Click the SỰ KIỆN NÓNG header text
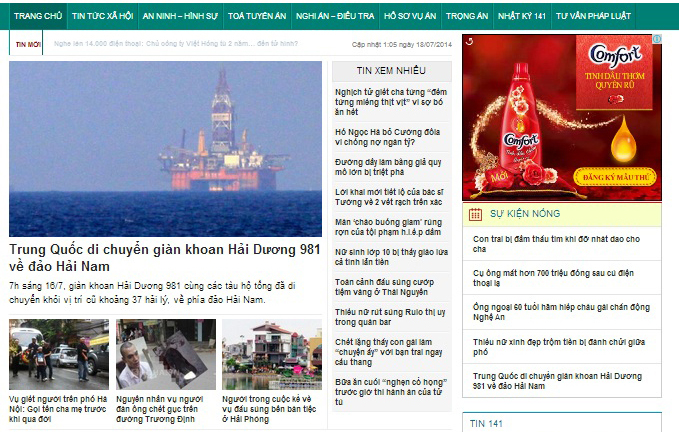The width and height of the screenshot is (679, 432). point(525,214)
